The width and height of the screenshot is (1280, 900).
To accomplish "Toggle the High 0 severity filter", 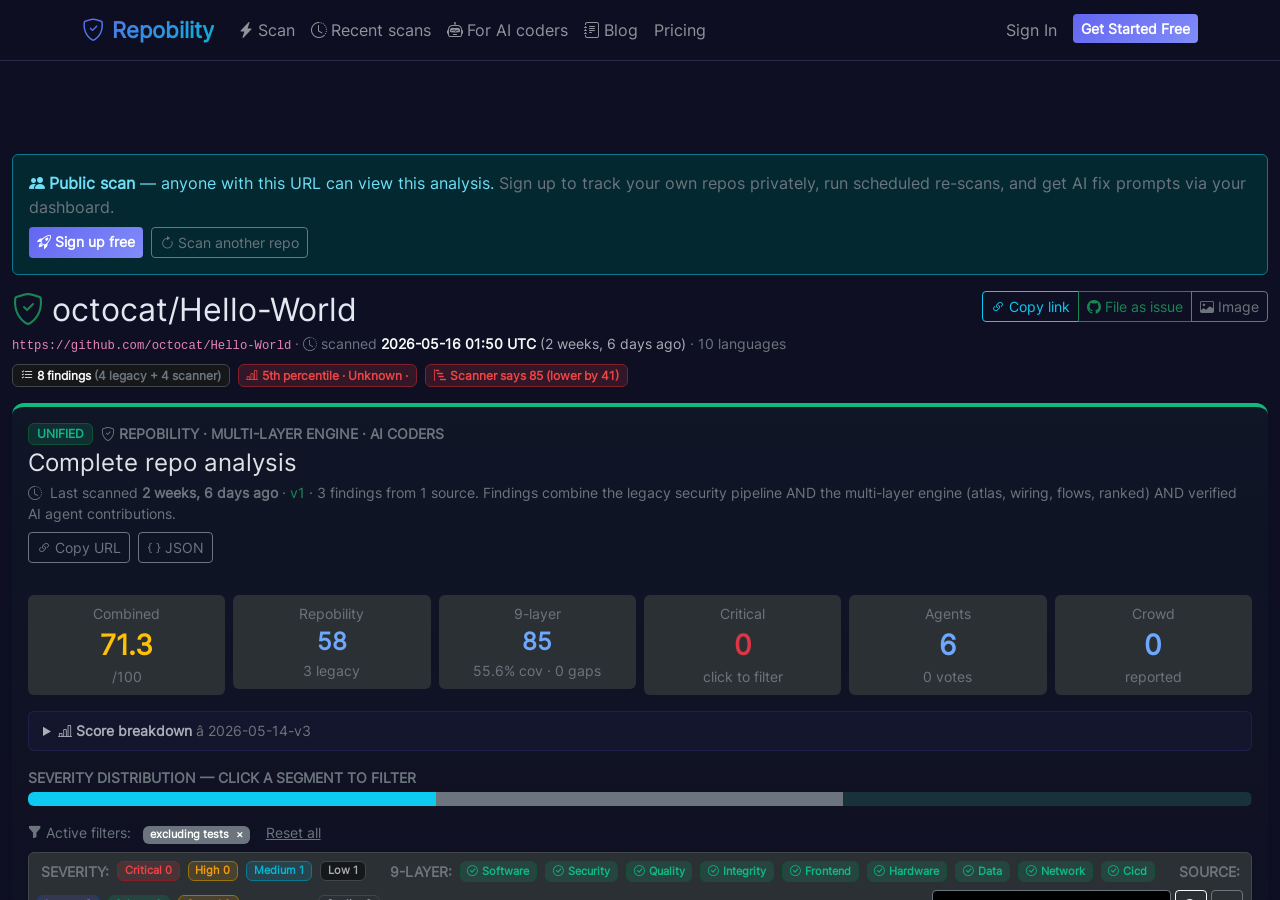I will (x=213, y=871).
